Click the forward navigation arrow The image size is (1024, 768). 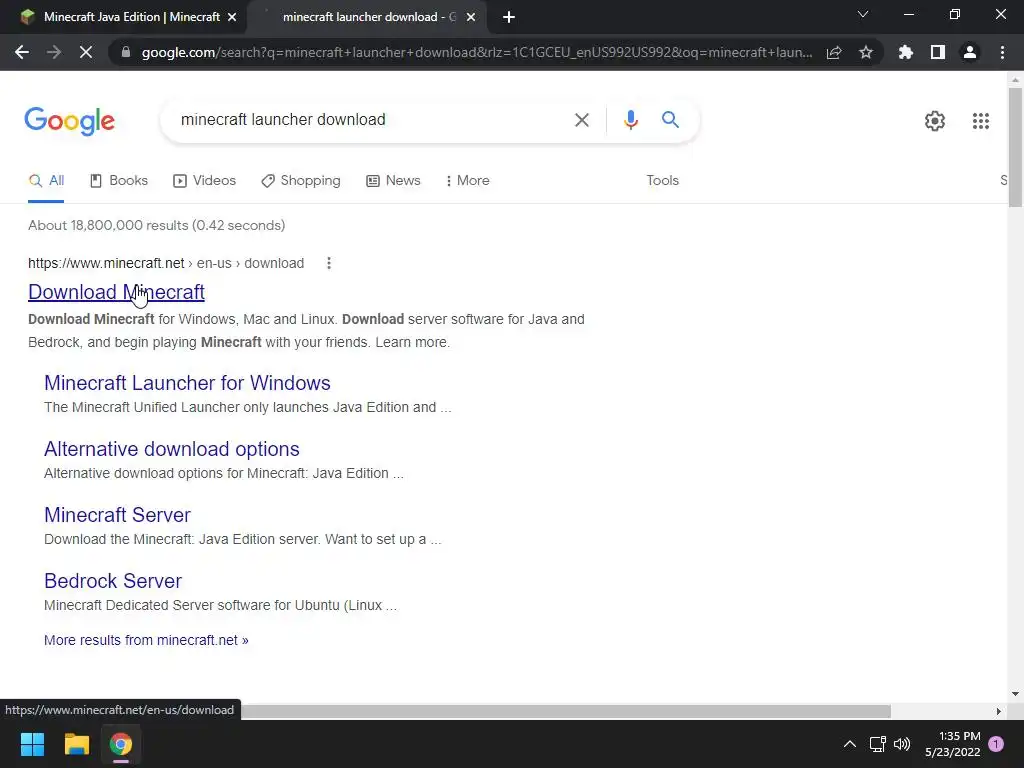click(x=54, y=52)
